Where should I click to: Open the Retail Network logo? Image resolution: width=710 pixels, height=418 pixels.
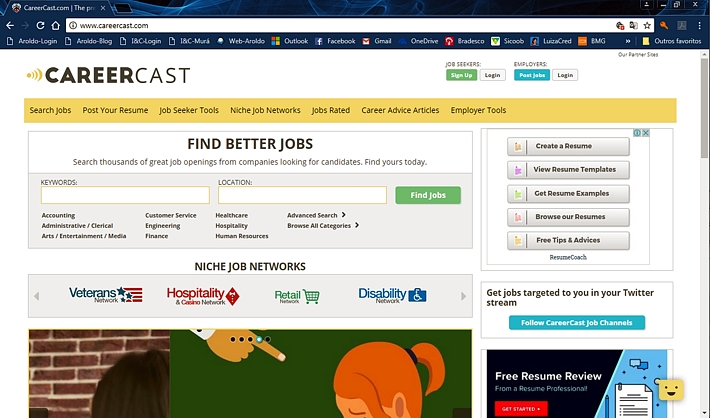click(297, 296)
